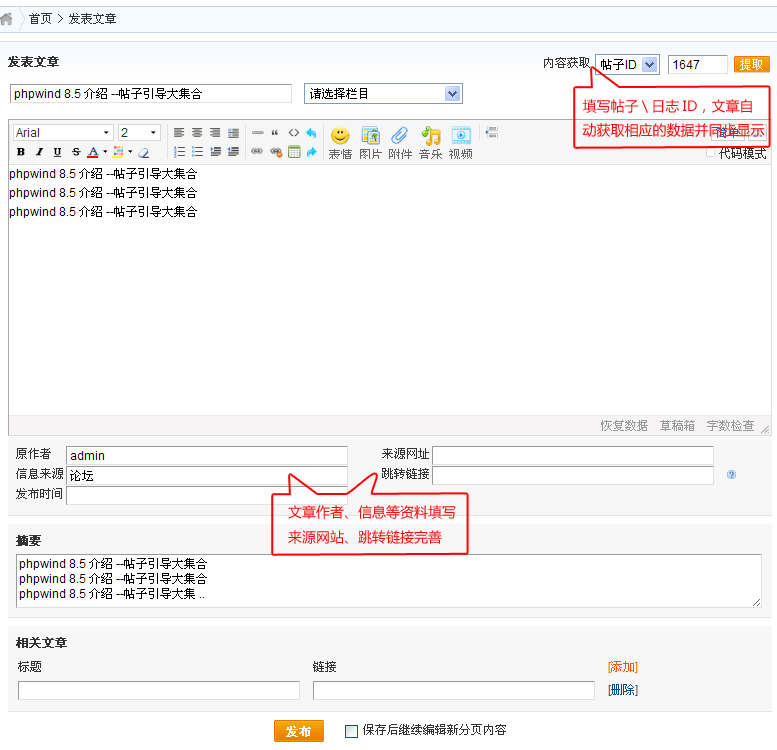This screenshot has height=750, width=777.
Task: Open the highlight color dropdown arrow
Action: click(x=130, y=152)
